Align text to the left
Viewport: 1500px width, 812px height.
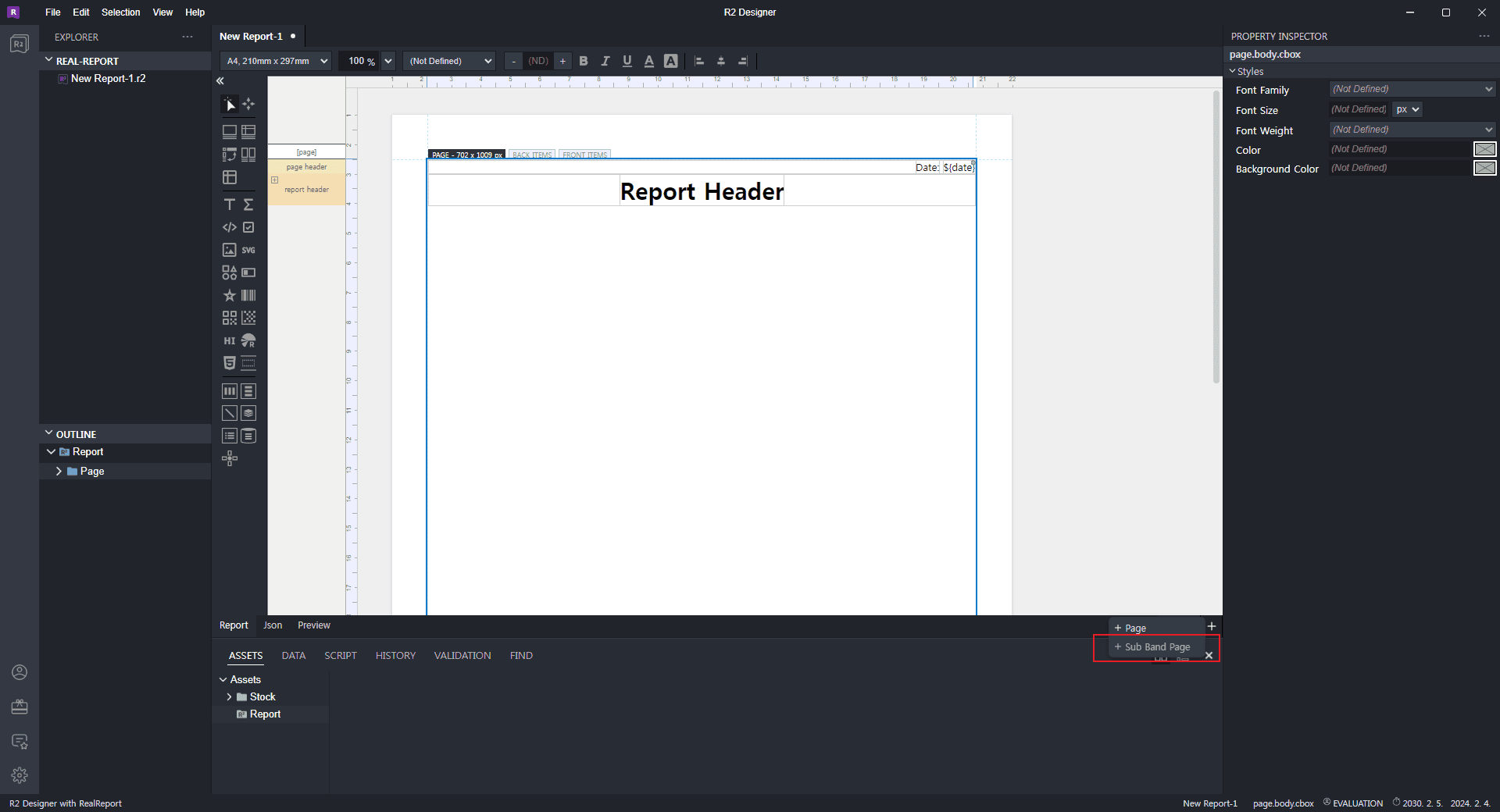[699, 61]
